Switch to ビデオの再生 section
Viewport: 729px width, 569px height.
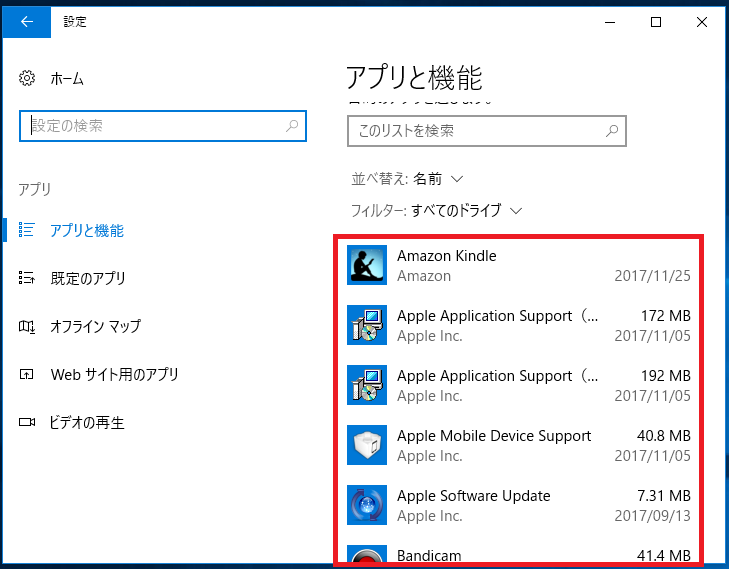click(x=87, y=423)
